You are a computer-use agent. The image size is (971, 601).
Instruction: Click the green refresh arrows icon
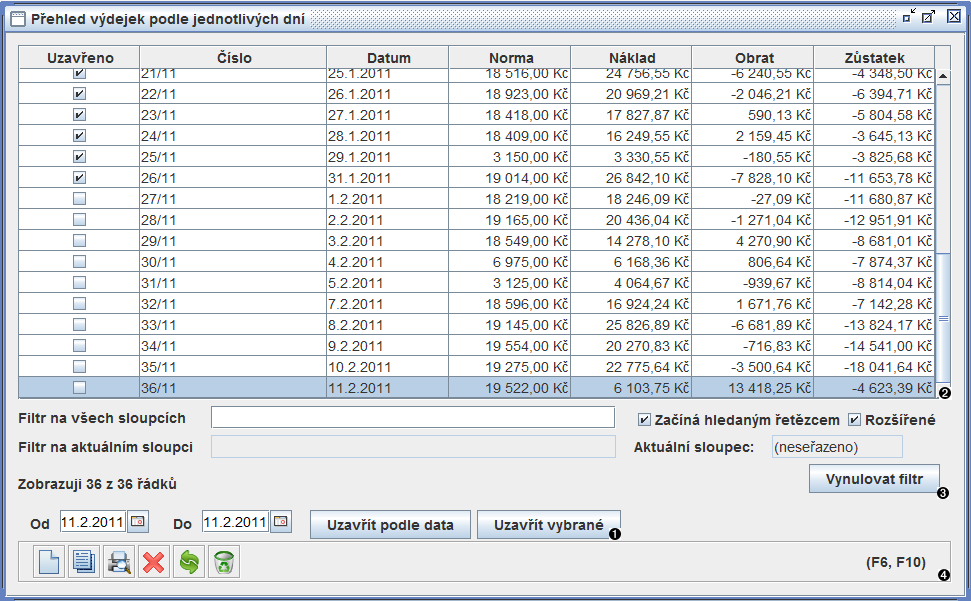point(188,562)
